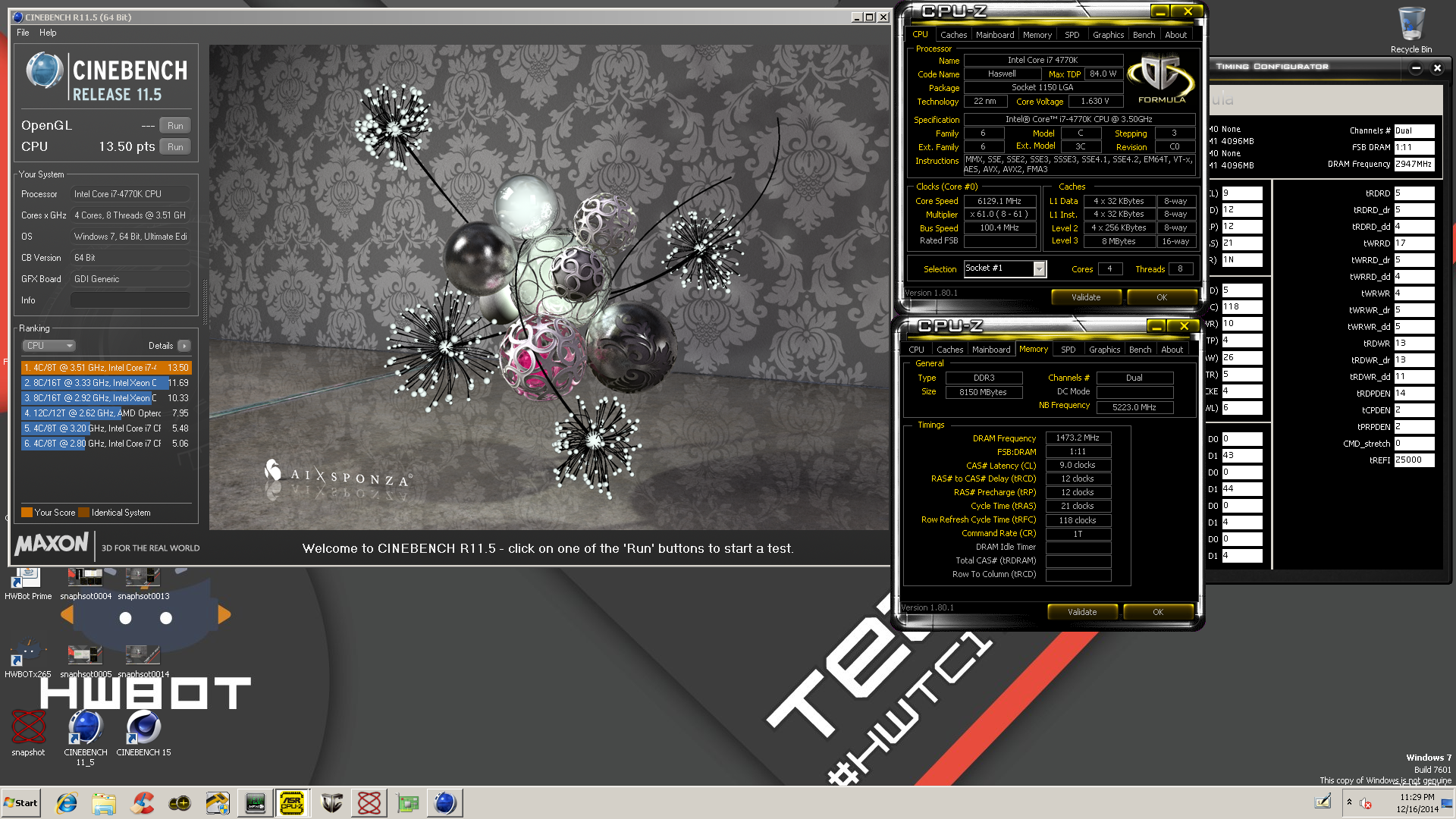Click OK in the CPU-Z window showing the Memory tab
Viewport: 1456px width, 819px height.
tap(1158, 612)
